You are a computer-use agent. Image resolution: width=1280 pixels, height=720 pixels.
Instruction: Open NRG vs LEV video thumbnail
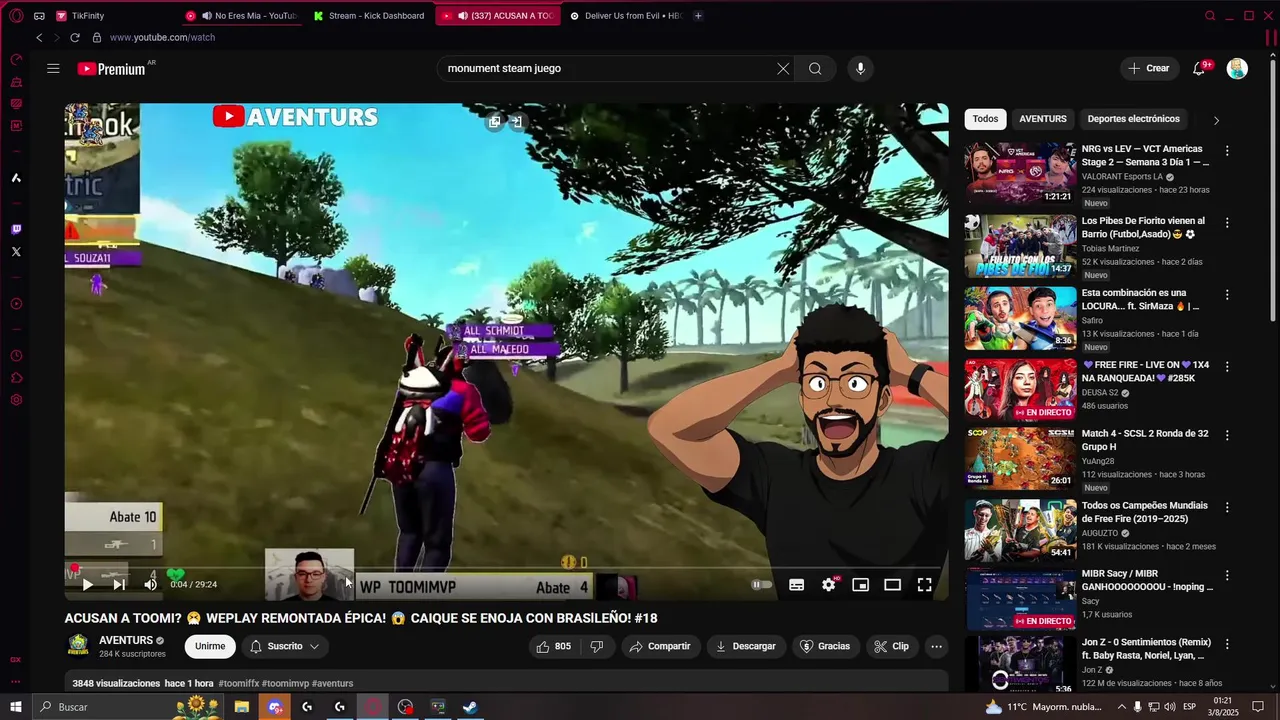pos(1020,174)
